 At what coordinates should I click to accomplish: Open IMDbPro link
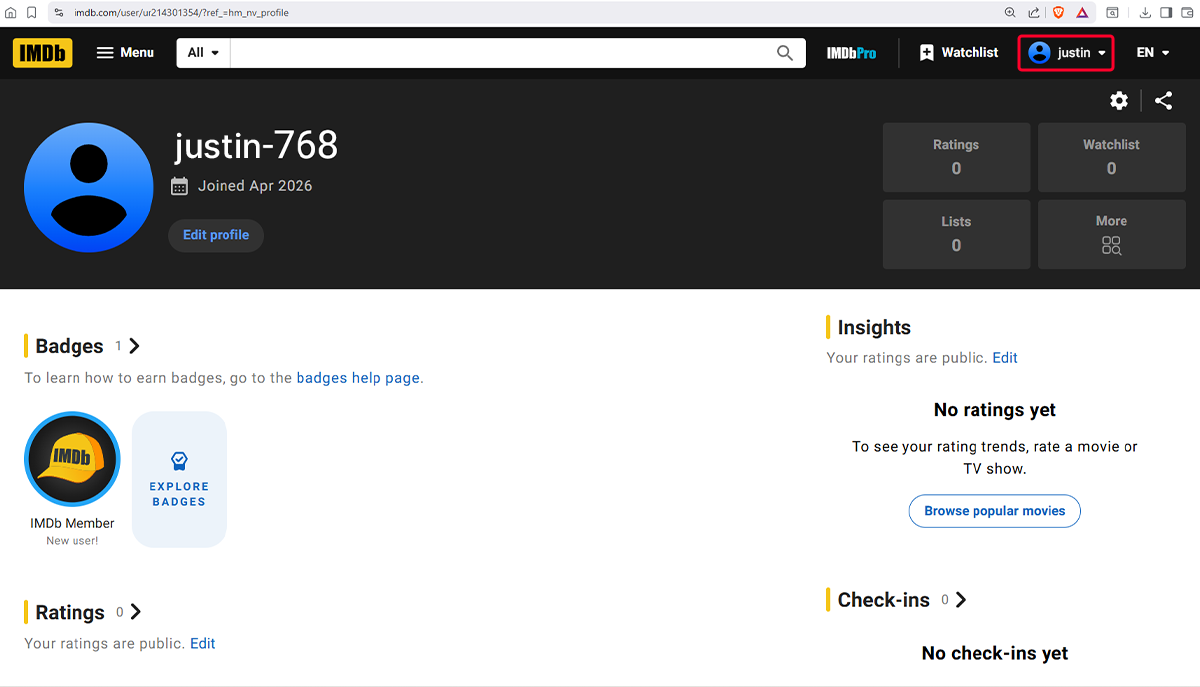point(851,53)
